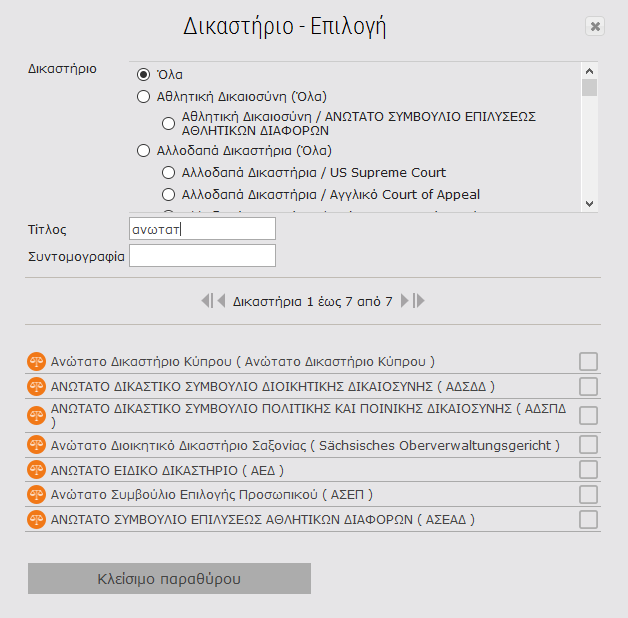
Task: Click scales icon next to ΑΔΣΔΔ entry
Action: pyautogui.click(x=36, y=386)
